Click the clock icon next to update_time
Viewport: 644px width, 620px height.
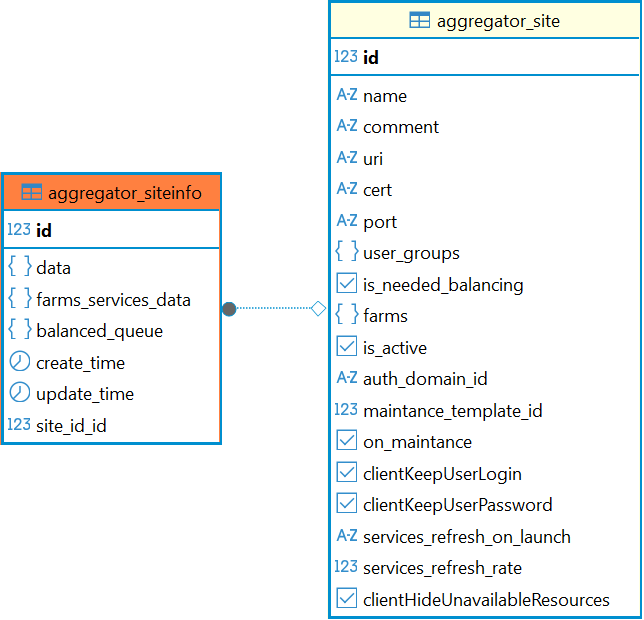click(x=19, y=393)
